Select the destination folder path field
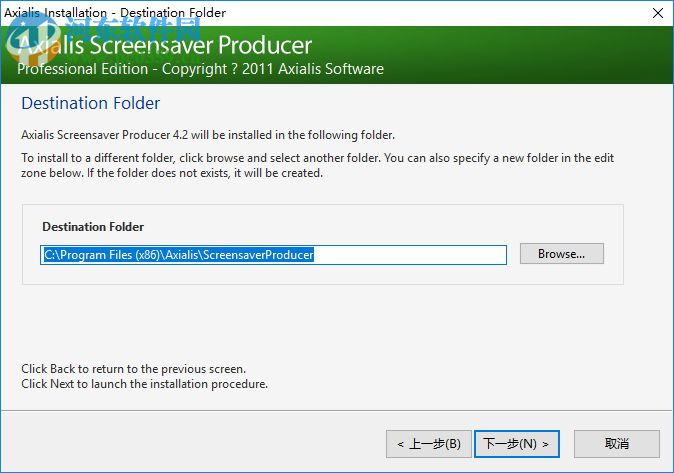The height and width of the screenshot is (473, 674). (273, 255)
